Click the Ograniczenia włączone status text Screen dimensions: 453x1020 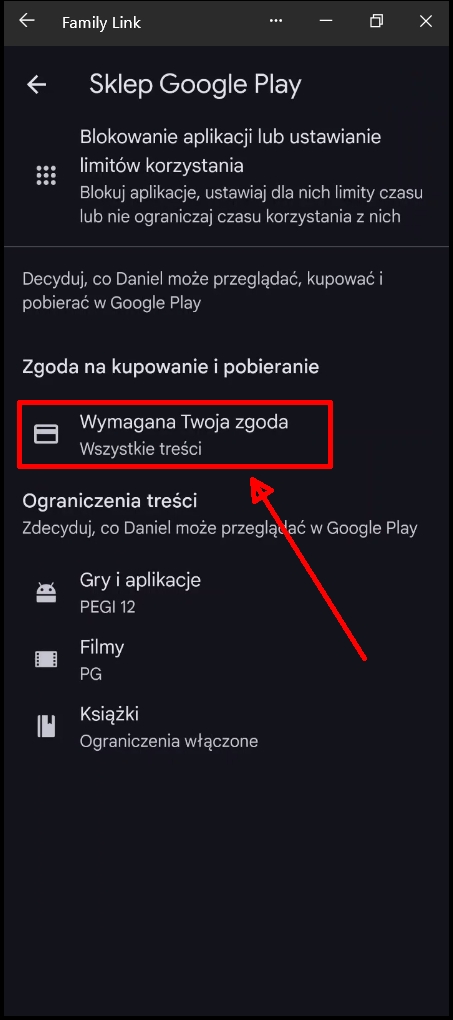click(169, 741)
